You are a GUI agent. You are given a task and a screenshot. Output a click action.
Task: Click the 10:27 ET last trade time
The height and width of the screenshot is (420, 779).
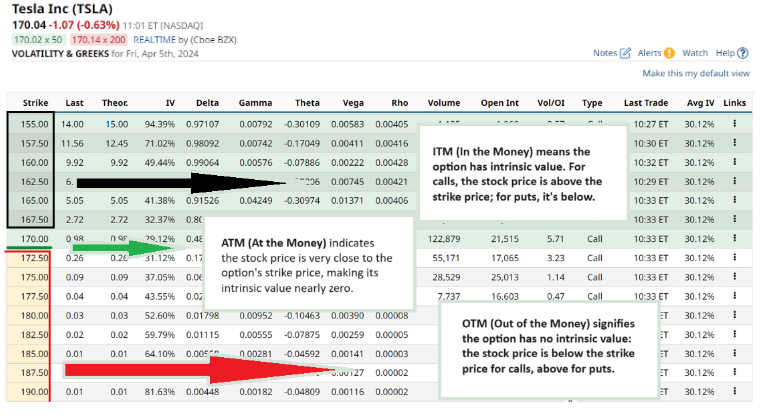pyautogui.click(x=650, y=124)
